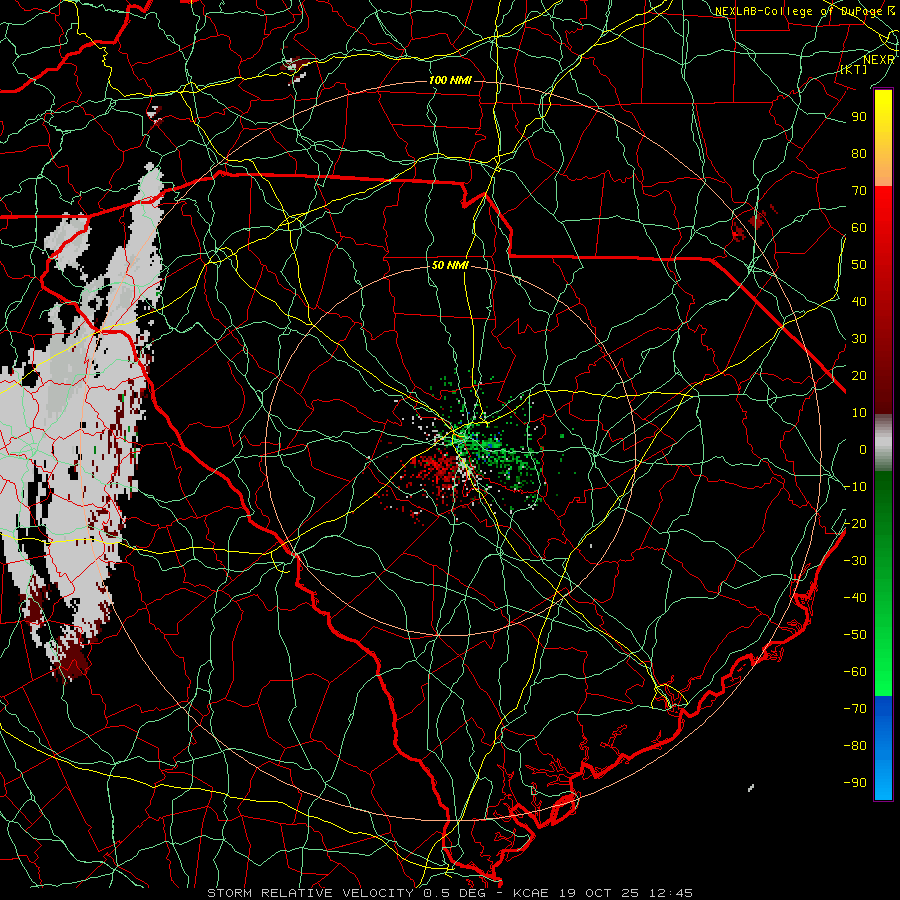Screen dimensions: 900x900
Task: Click the 70 label on velocity scale
Action: 859,191
